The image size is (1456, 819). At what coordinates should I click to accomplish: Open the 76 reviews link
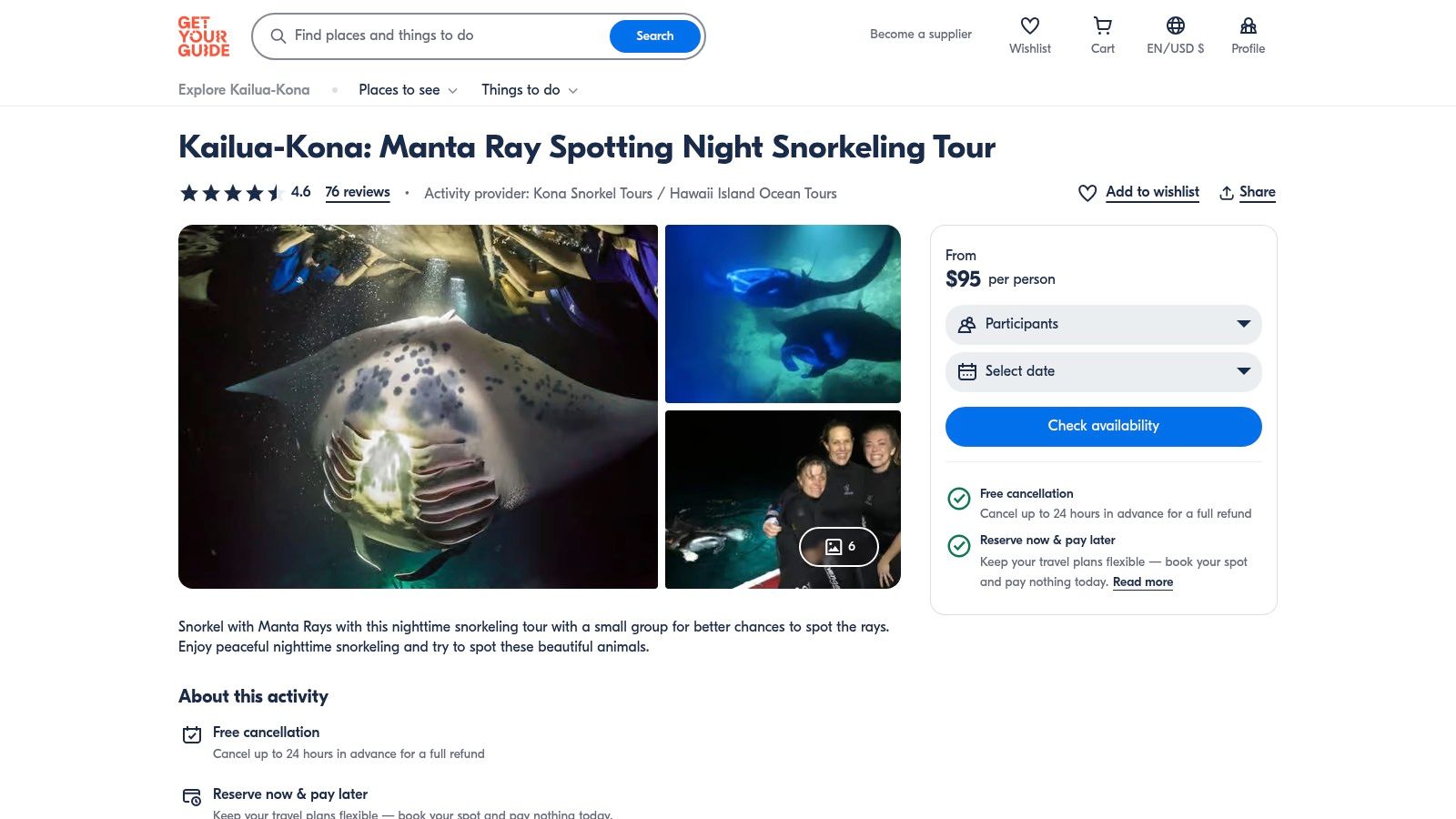point(358,192)
